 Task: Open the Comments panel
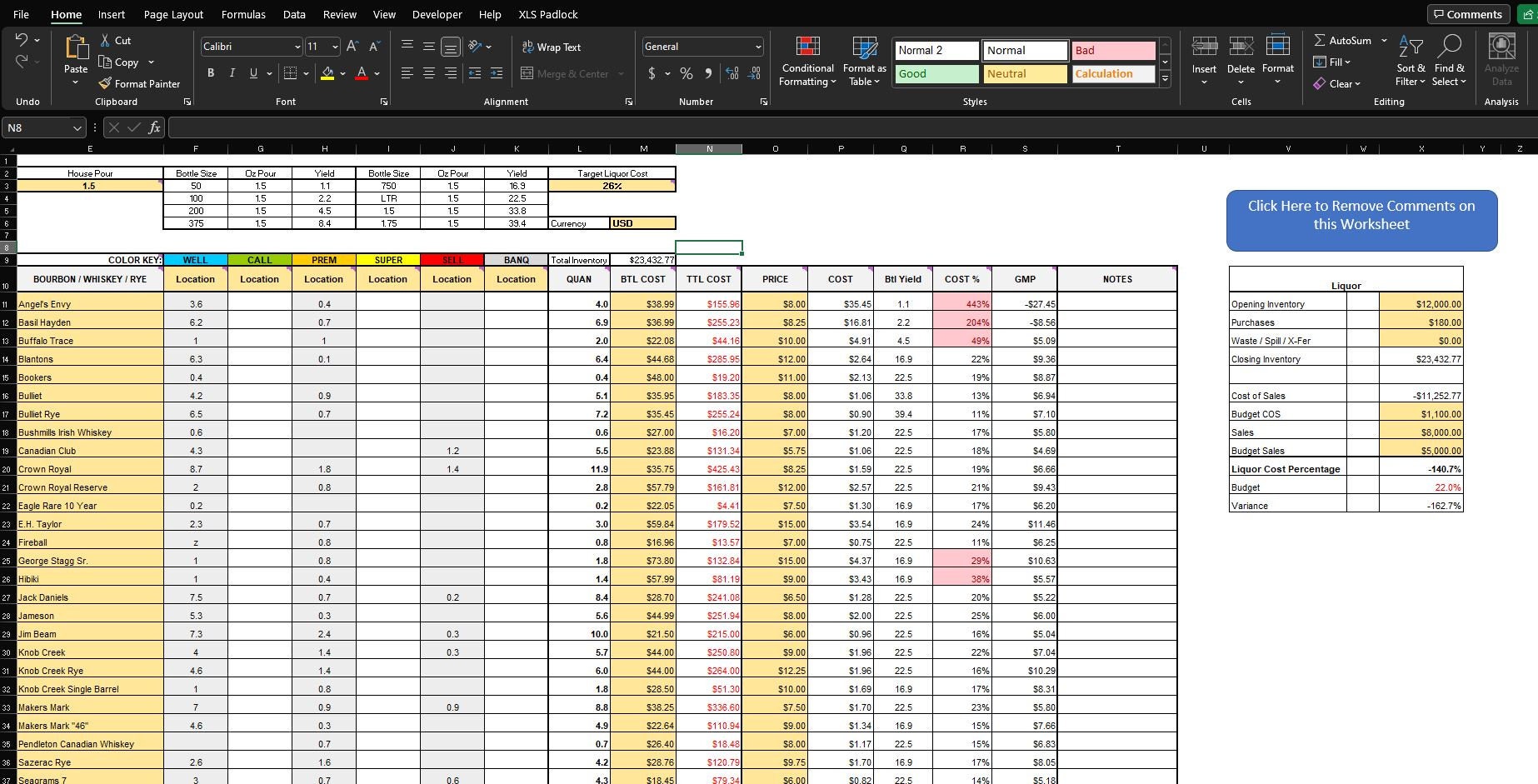(x=1468, y=14)
